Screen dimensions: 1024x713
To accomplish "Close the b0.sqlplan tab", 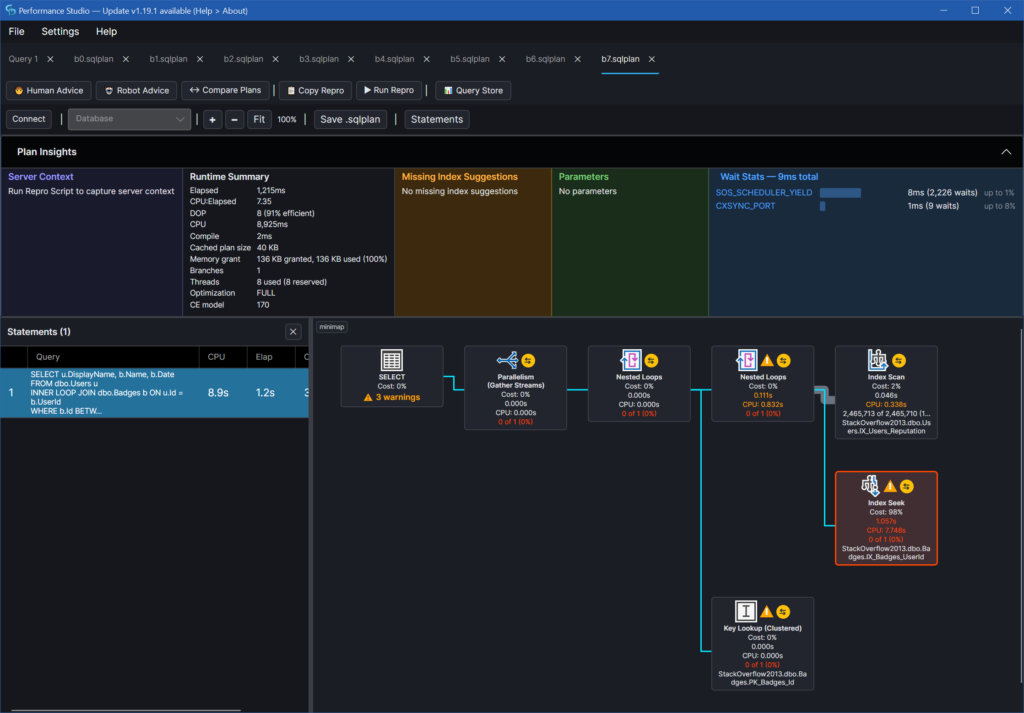I will 125,59.
